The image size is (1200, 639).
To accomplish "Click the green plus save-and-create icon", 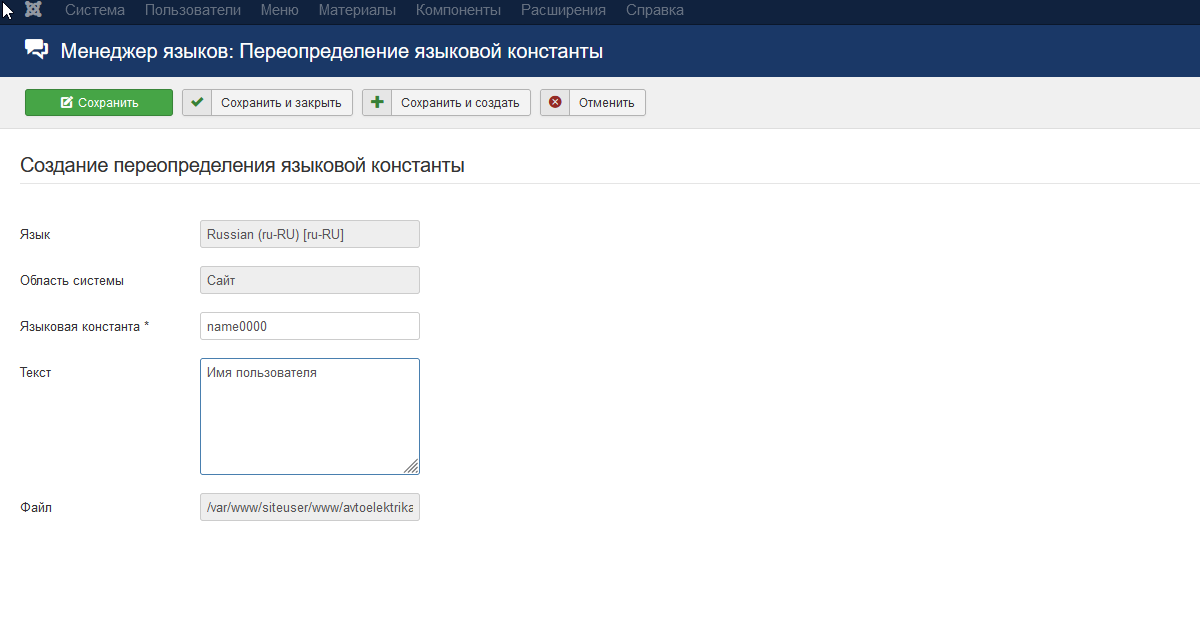I will click(x=377, y=102).
